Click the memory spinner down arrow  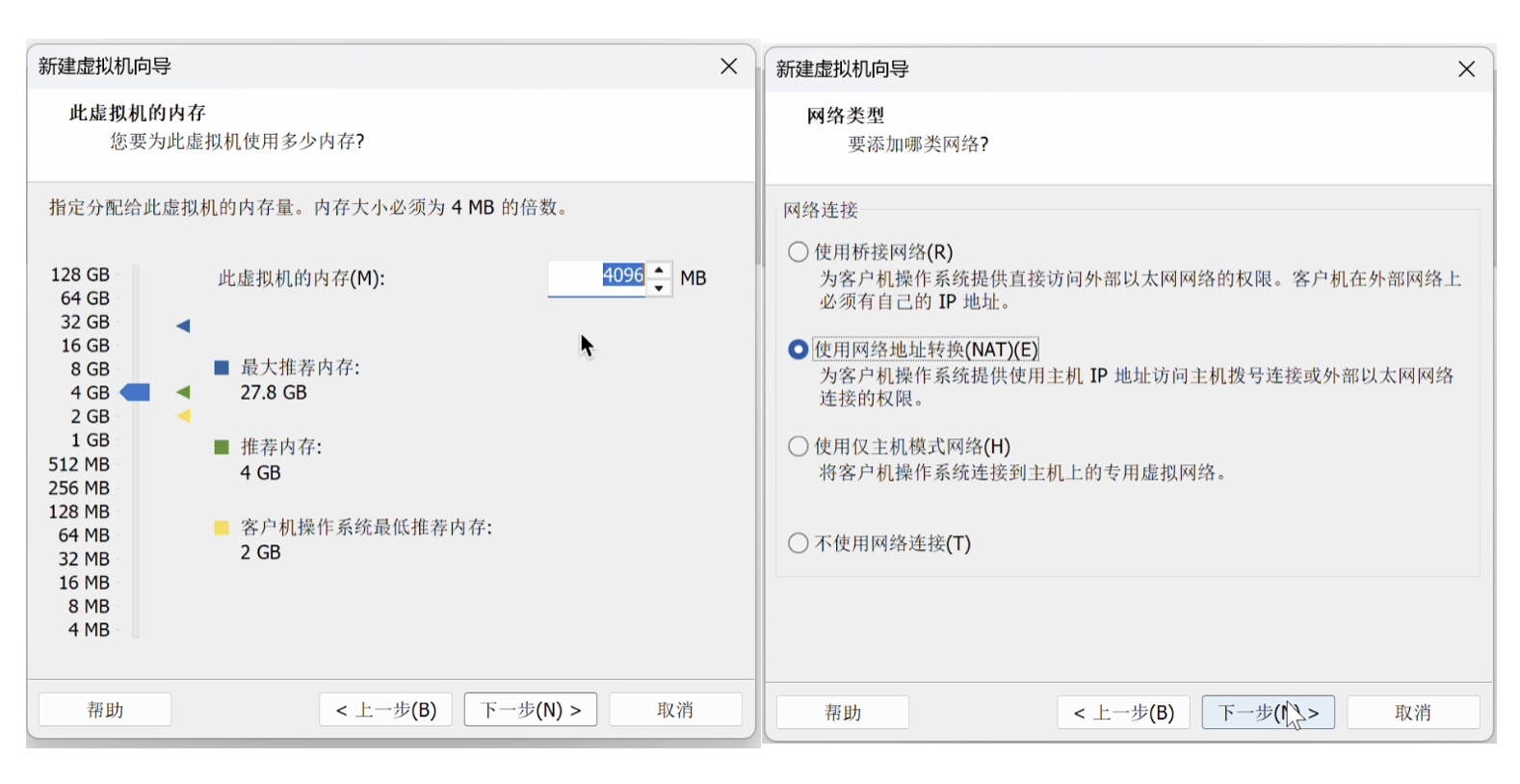(x=659, y=287)
